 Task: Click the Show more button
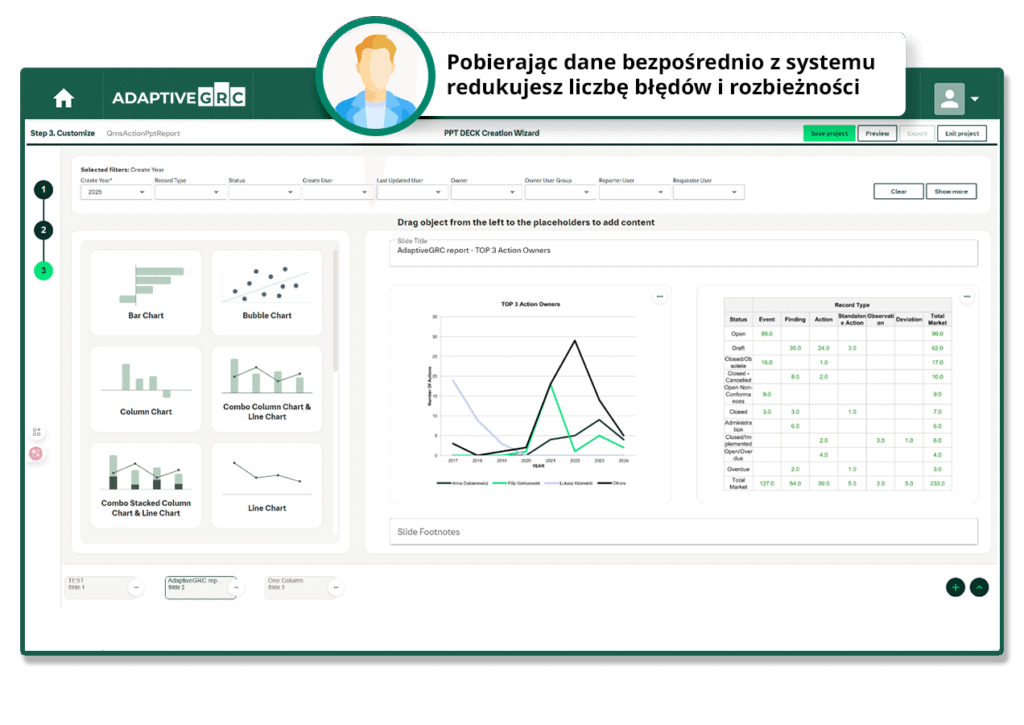[x=951, y=190]
